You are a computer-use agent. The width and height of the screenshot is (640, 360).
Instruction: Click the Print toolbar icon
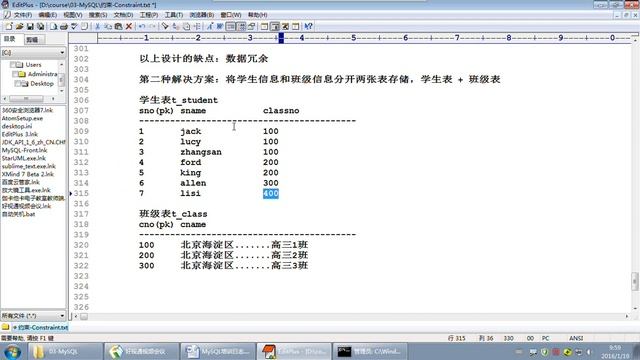(64, 27)
